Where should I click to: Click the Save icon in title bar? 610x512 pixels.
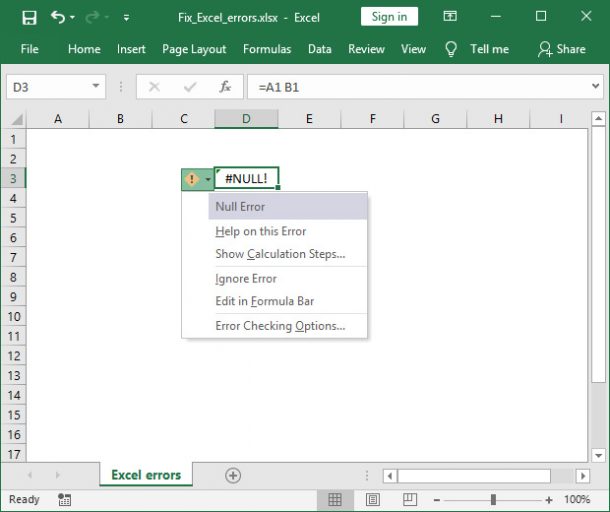[x=29, y=17]
